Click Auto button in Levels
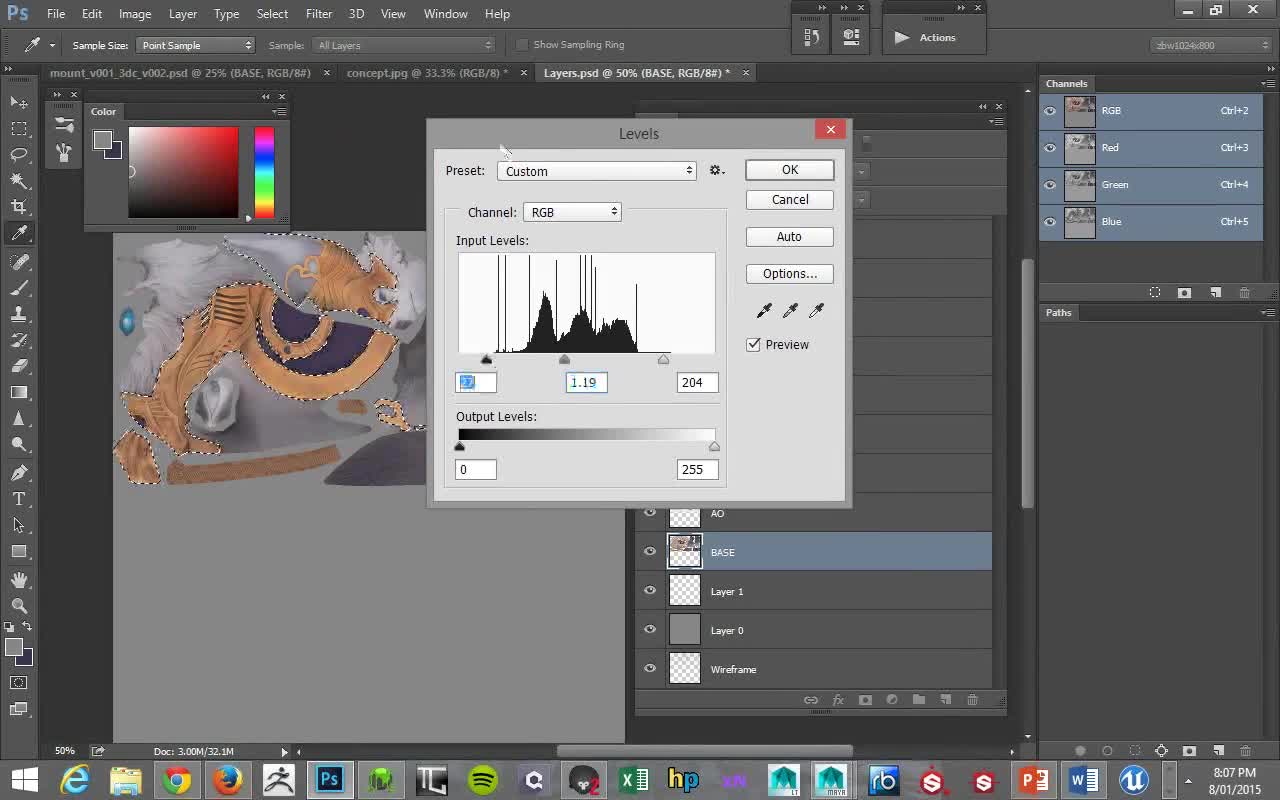 point(790,237)
